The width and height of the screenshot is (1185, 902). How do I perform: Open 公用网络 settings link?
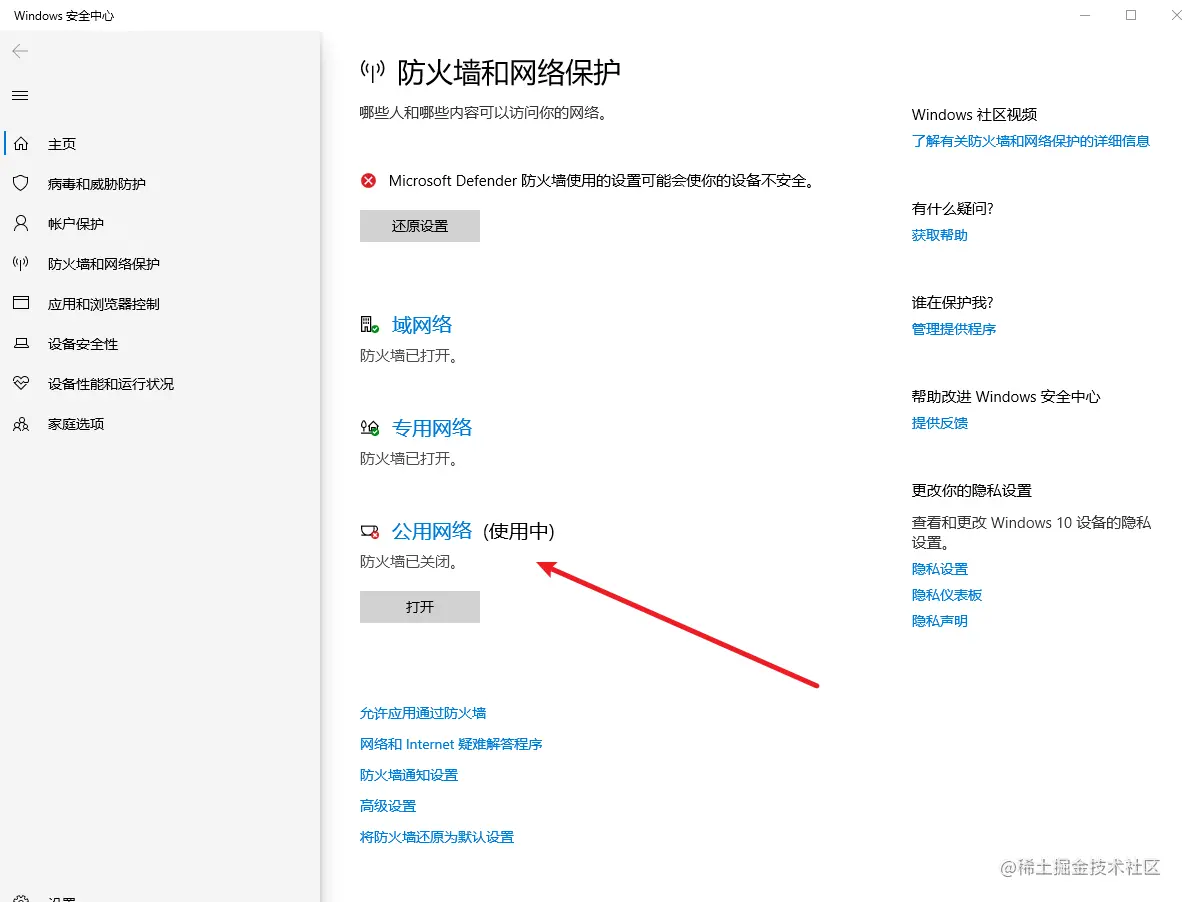point(432,531)
